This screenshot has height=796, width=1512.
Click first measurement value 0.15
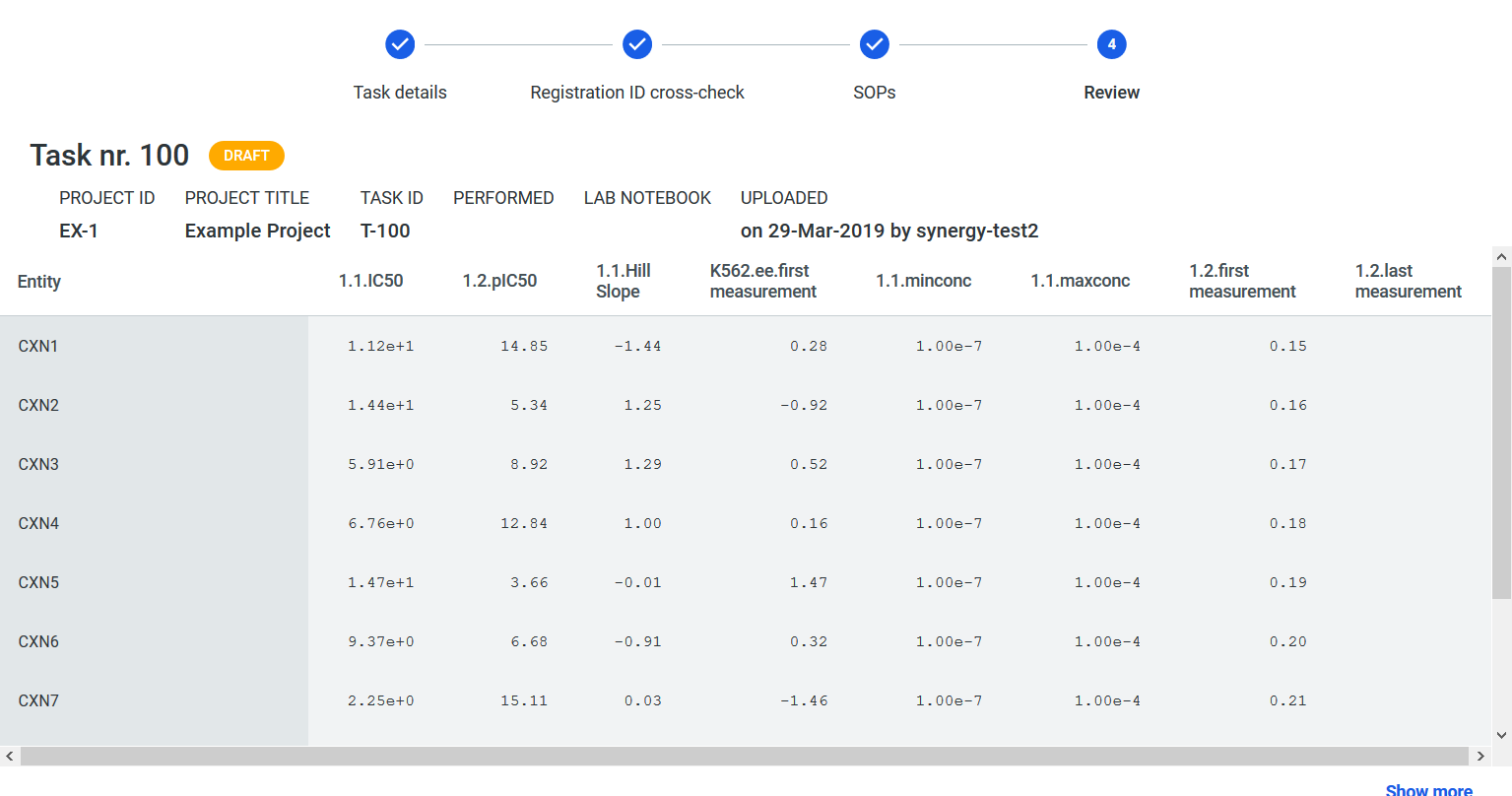pyautogui.click(x=1288, y=346)
